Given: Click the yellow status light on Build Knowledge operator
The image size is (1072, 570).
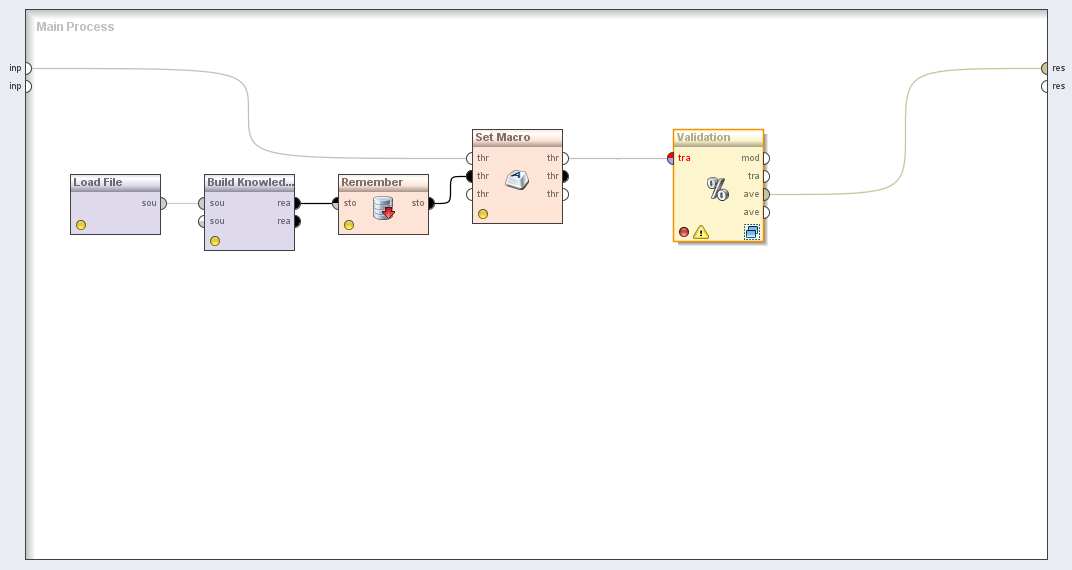Looking at the screenshot, I should tap(215, 241).
